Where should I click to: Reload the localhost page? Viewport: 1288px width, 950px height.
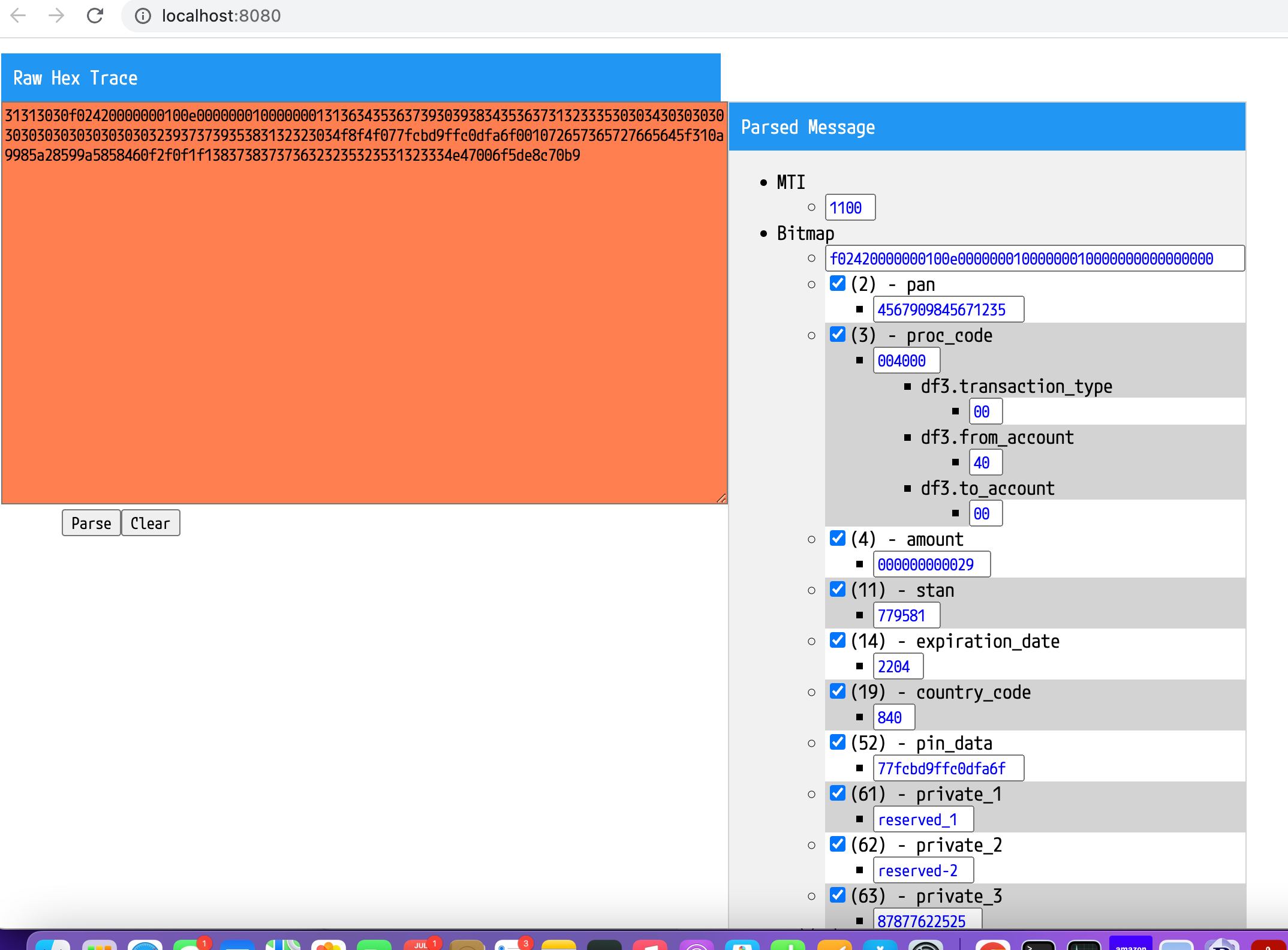(95, 16)
